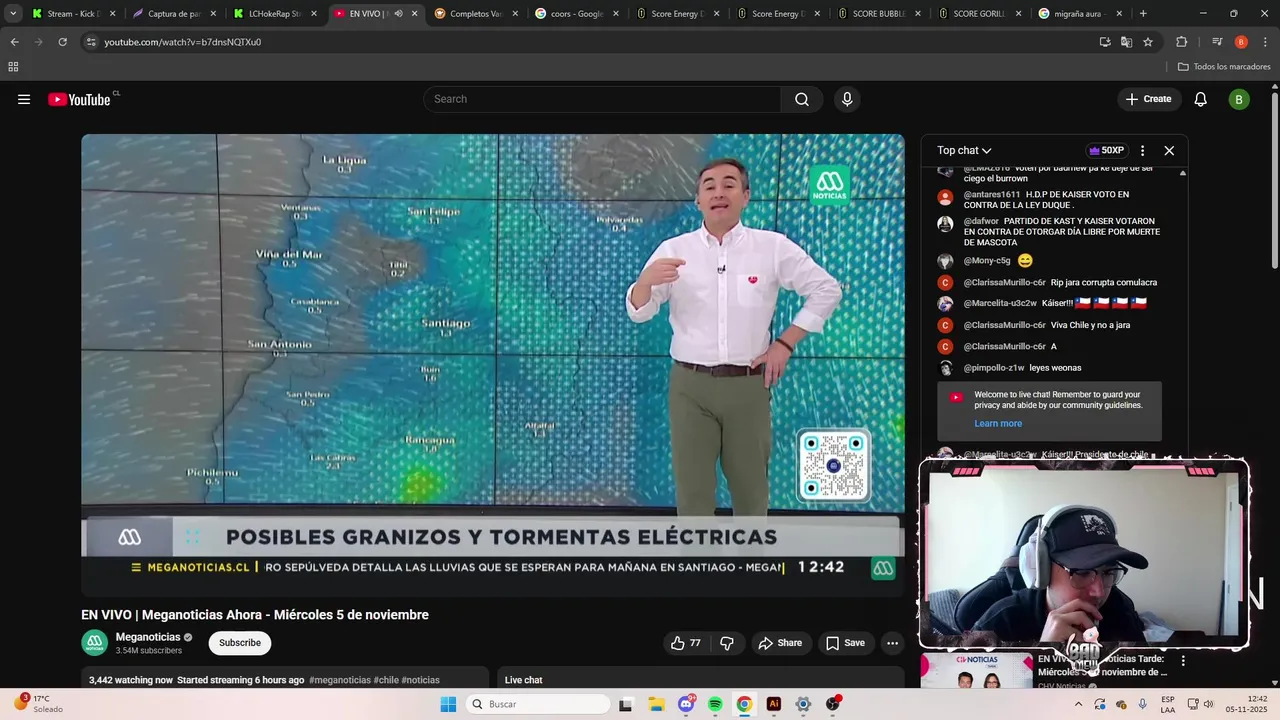Follow the Learn more link in chat

pos(998,424)
